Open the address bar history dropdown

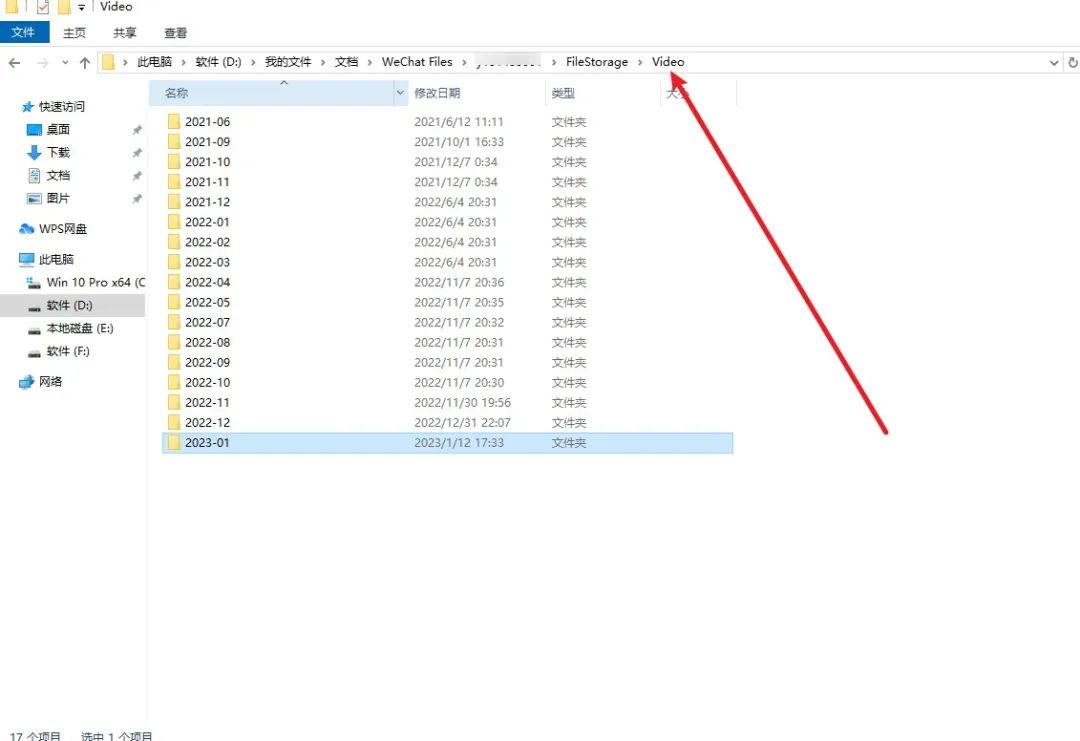click(1054, 61)
